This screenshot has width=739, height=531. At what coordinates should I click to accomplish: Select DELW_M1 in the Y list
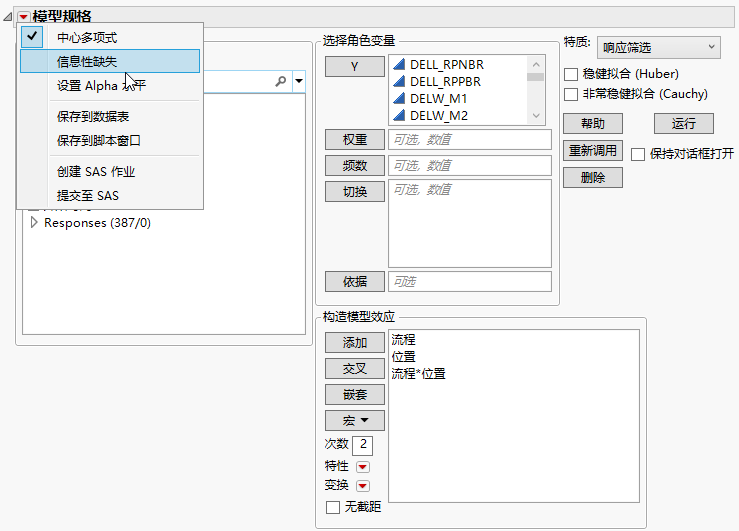click(x=438, y=98)
